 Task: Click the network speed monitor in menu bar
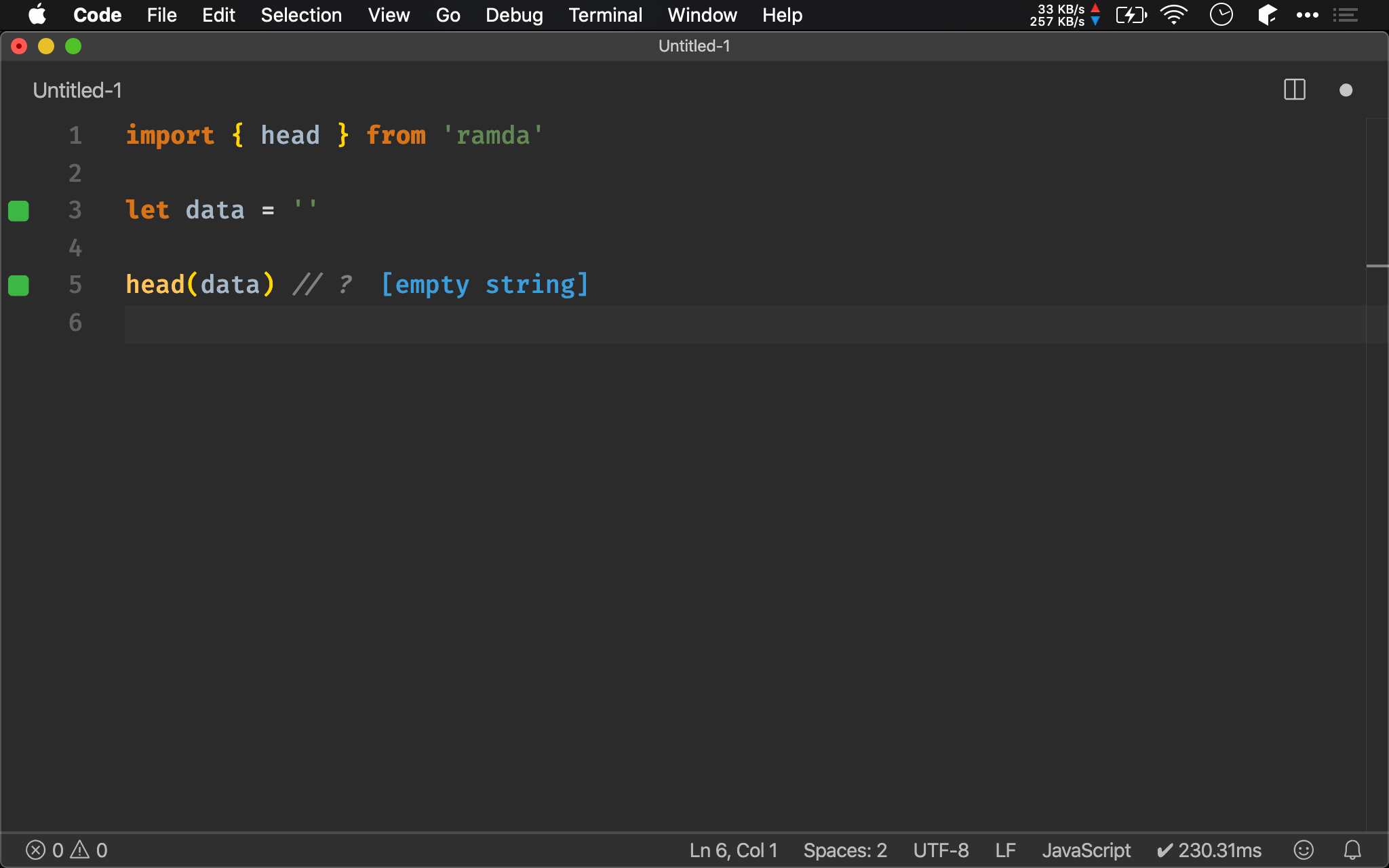[x=1065, y=15]
